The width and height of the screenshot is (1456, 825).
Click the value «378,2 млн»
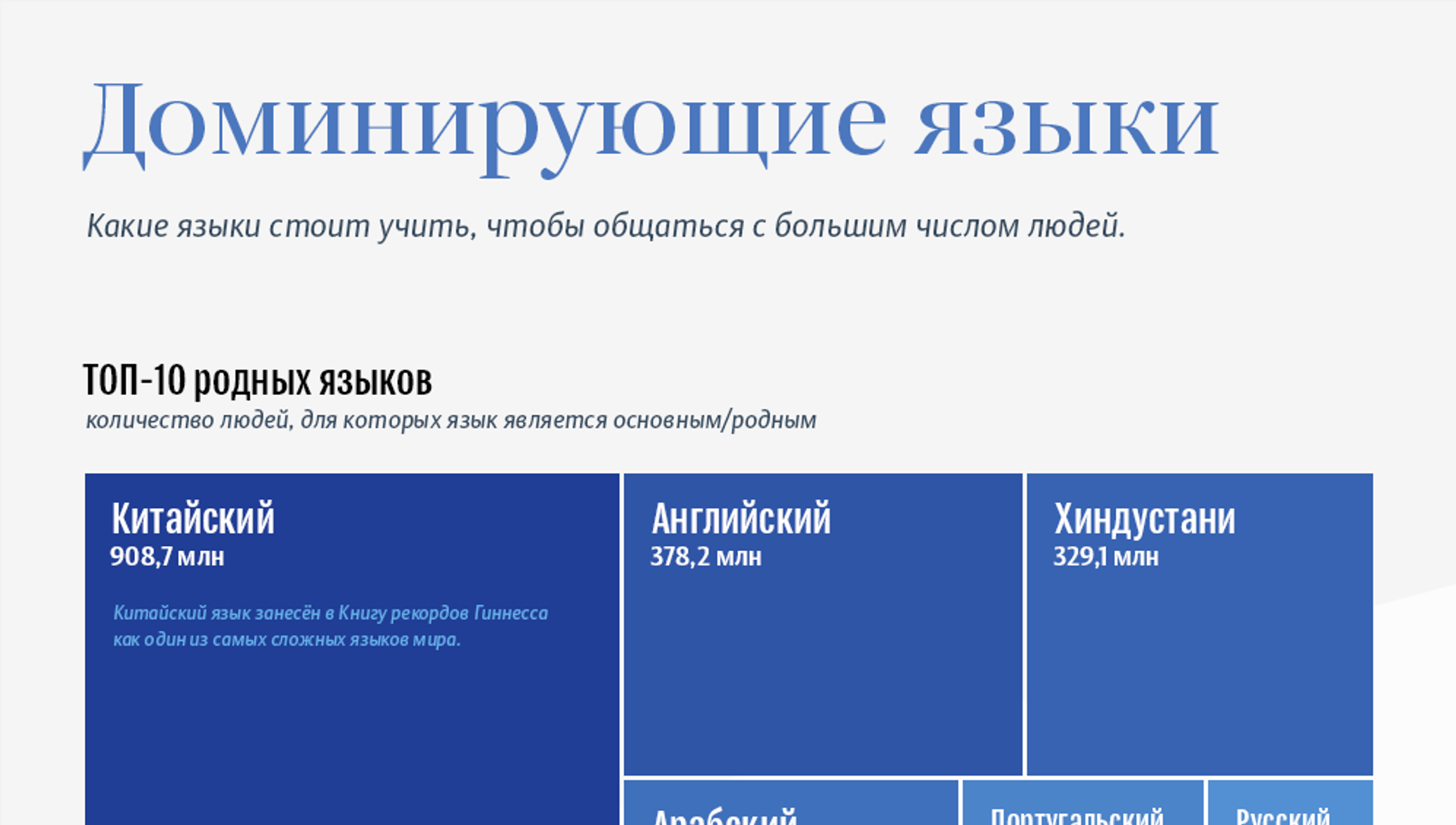(705, 557)
